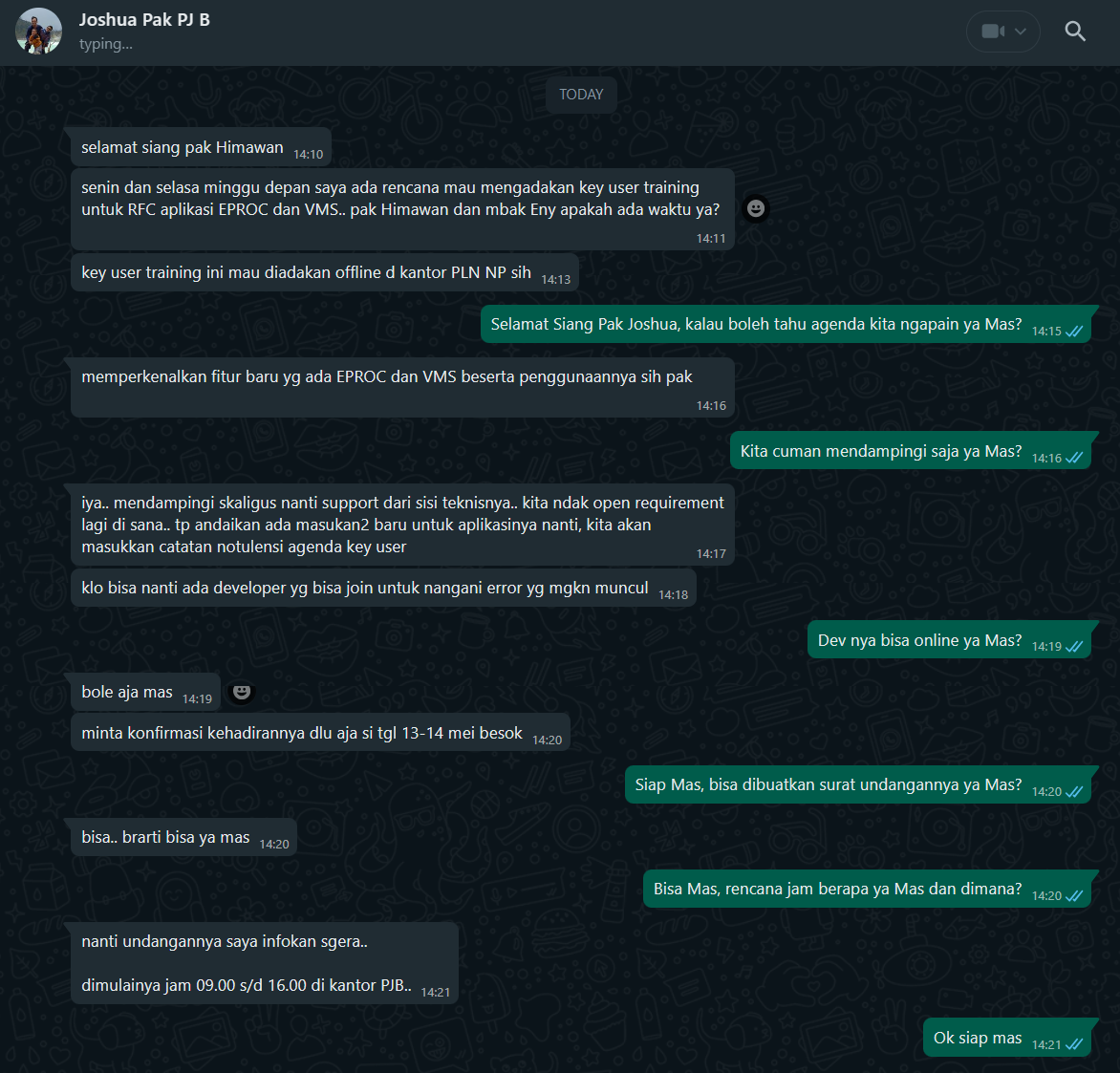Open the call options dropdown chevron
This screenshot has width=1120, height=1073.
[1021, 32]
